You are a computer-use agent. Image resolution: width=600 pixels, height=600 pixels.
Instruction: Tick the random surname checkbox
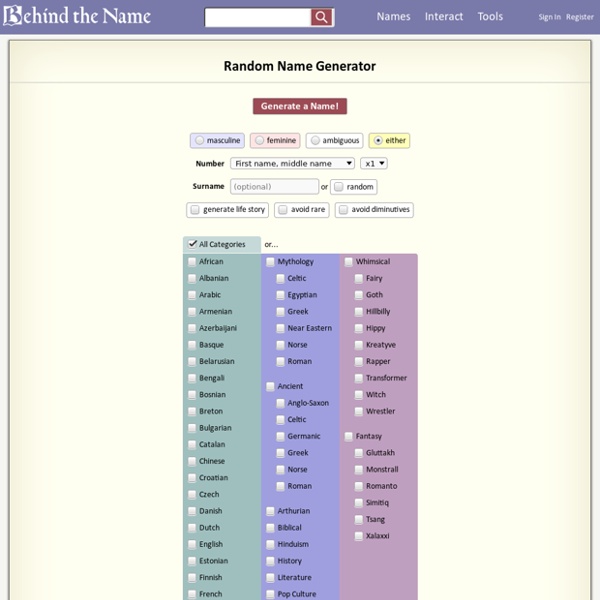click(x=339, y=187)
